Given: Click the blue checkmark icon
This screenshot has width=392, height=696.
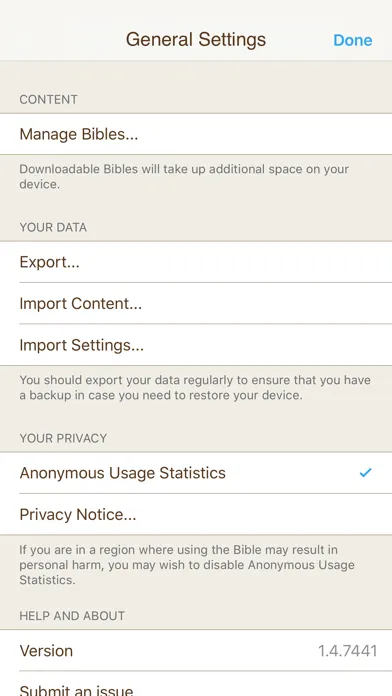Looking at the screenshot, I should [365, 473].
